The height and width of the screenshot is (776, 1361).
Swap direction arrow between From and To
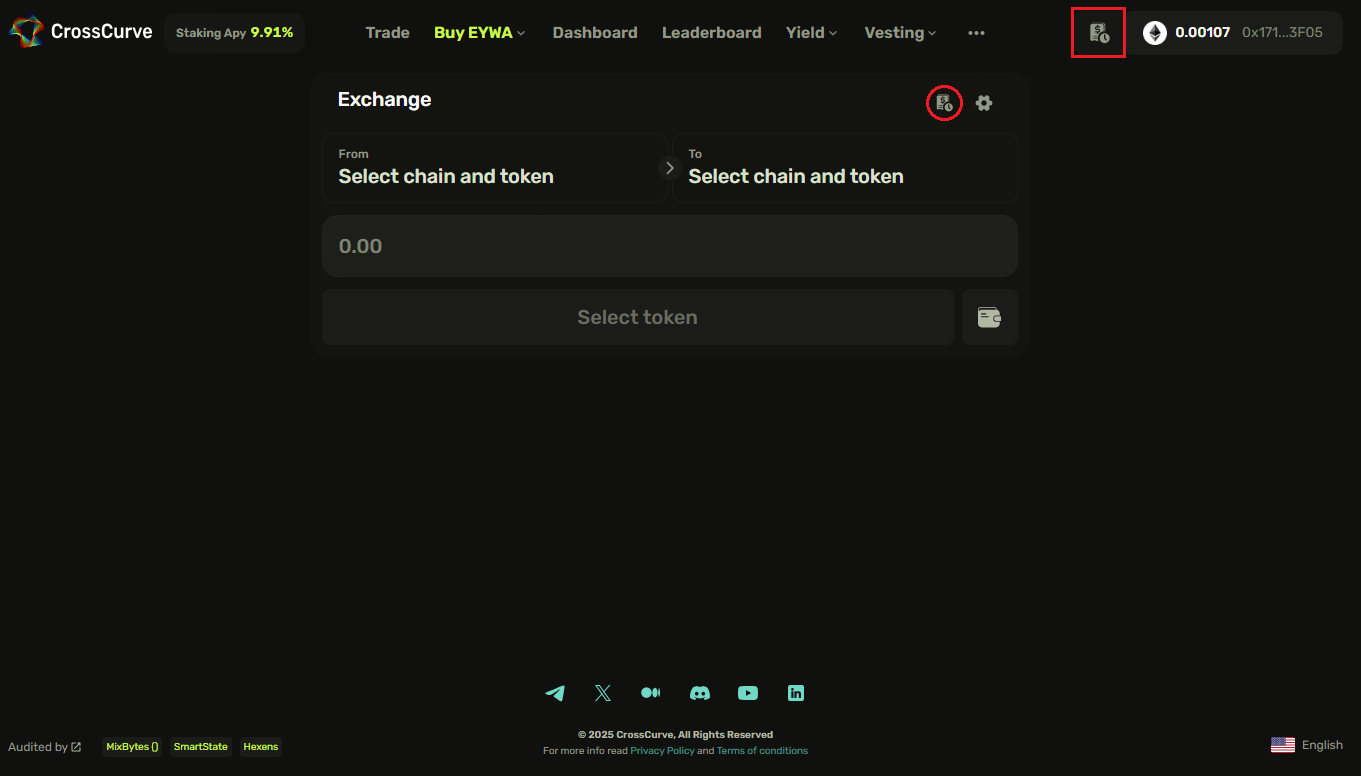(670, 168)
